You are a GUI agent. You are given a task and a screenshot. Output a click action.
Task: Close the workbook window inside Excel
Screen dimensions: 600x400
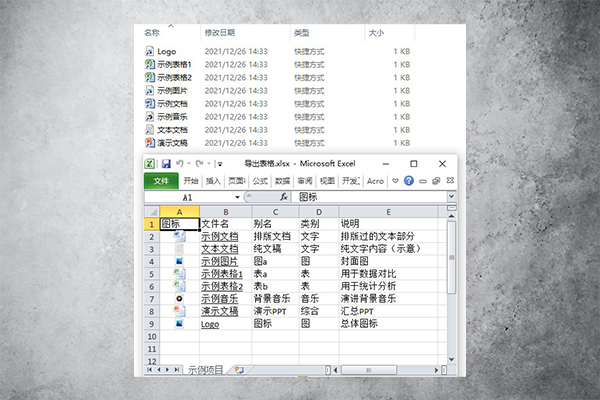tap(450, 180)
